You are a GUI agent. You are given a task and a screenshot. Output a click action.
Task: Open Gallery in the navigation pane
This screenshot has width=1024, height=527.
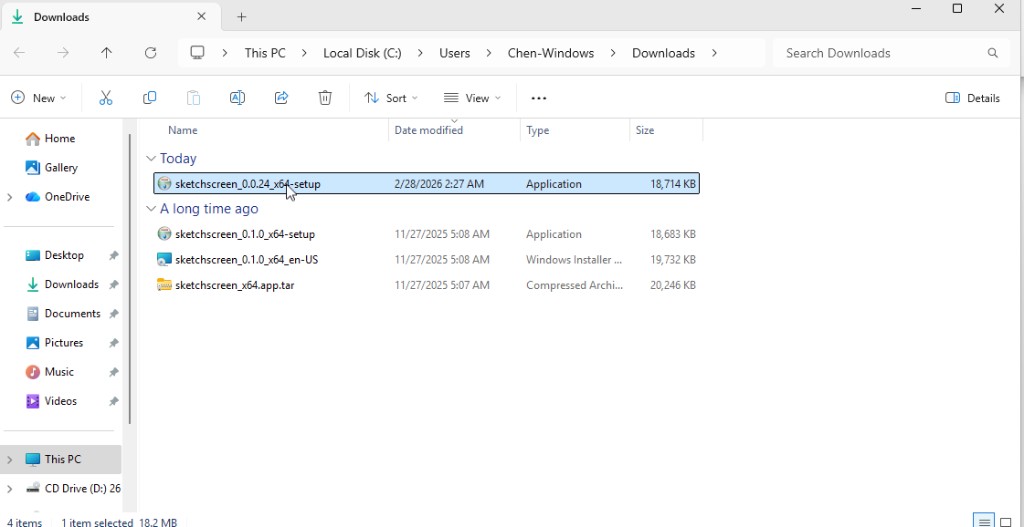pos(51,168)
